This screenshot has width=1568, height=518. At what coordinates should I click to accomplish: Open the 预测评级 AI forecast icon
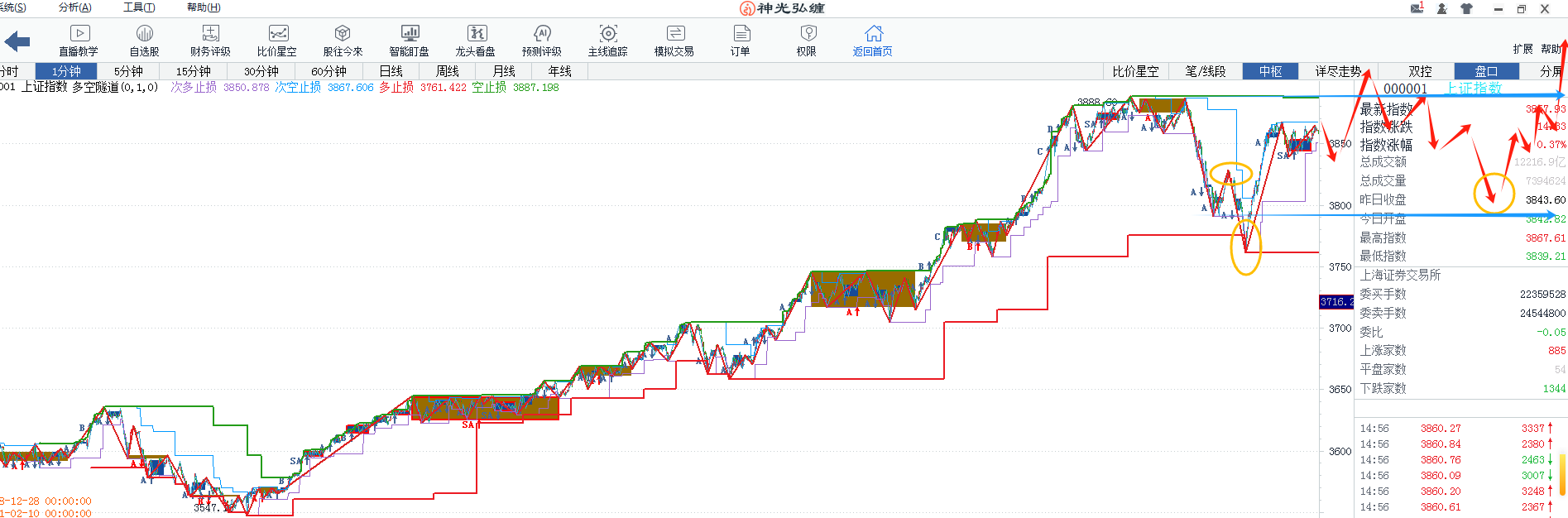click(542, 41)
